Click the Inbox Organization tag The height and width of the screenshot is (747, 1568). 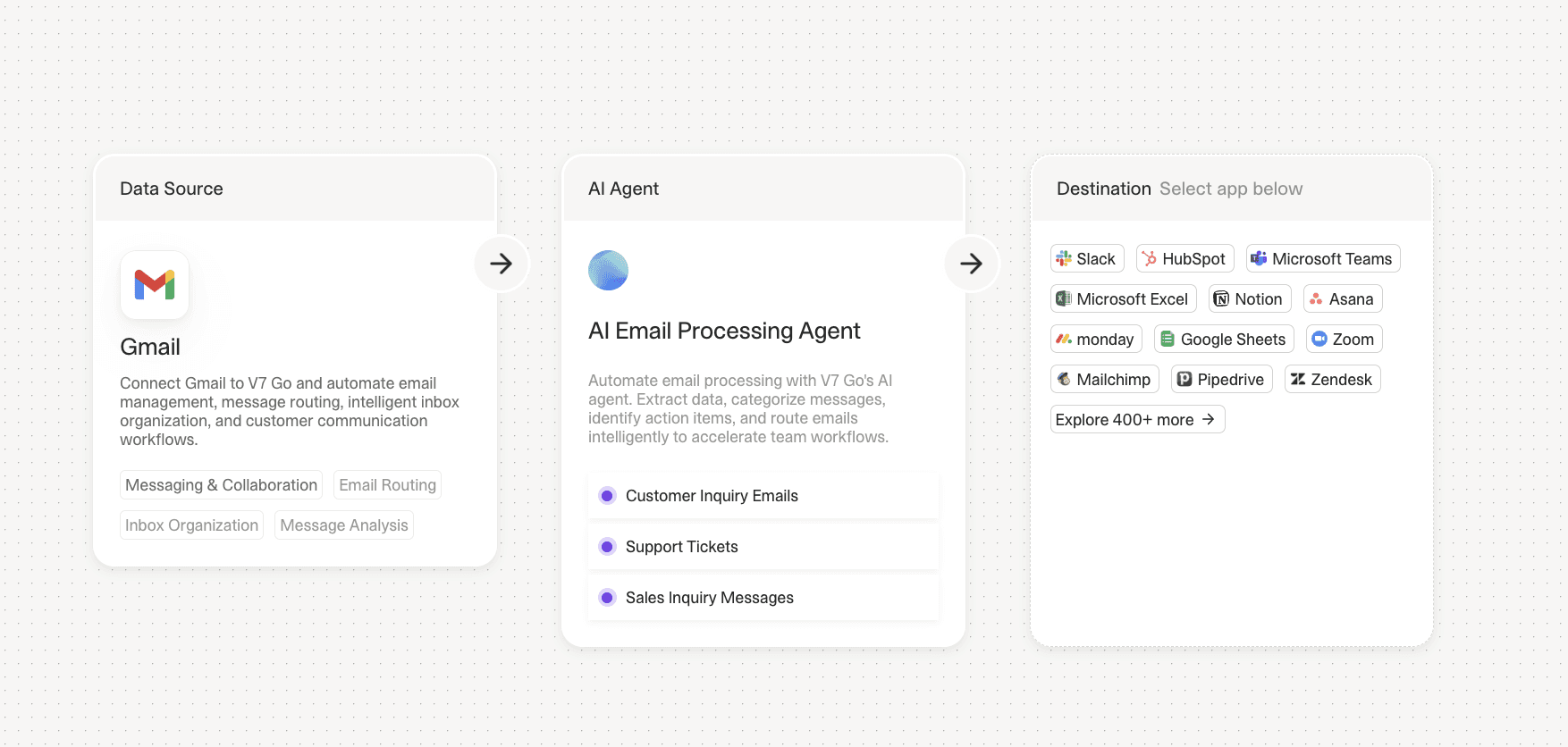[191, 525]
